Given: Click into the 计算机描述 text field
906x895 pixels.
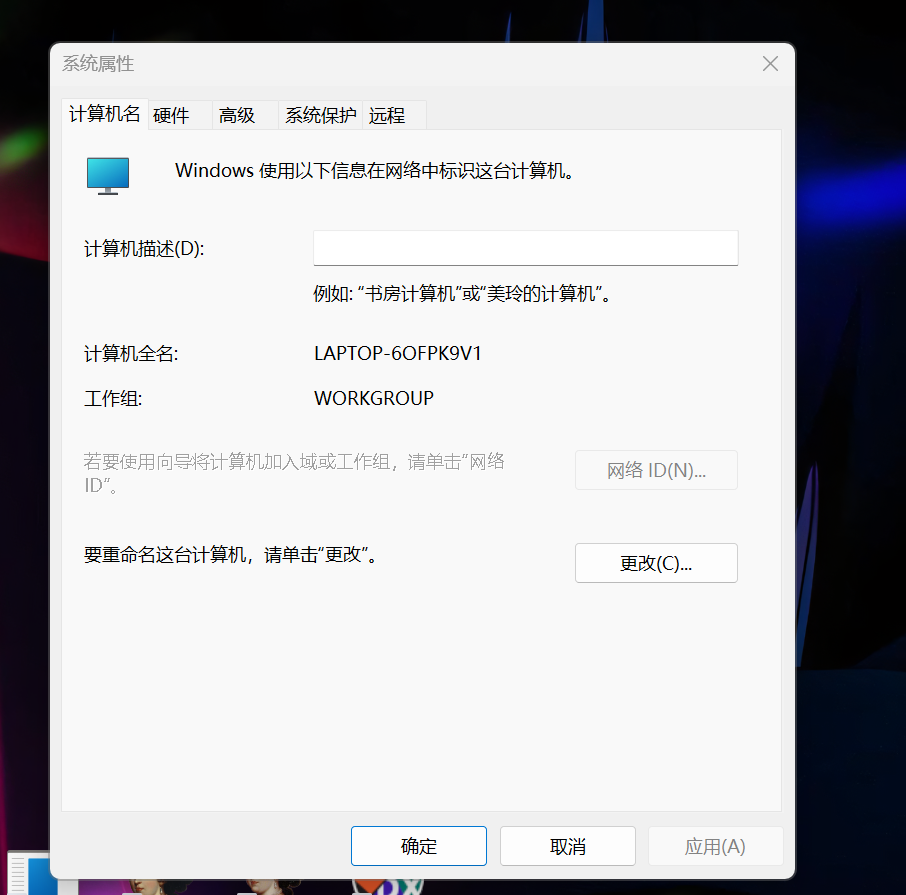Looking at the screenshot, I should point(525,248).
